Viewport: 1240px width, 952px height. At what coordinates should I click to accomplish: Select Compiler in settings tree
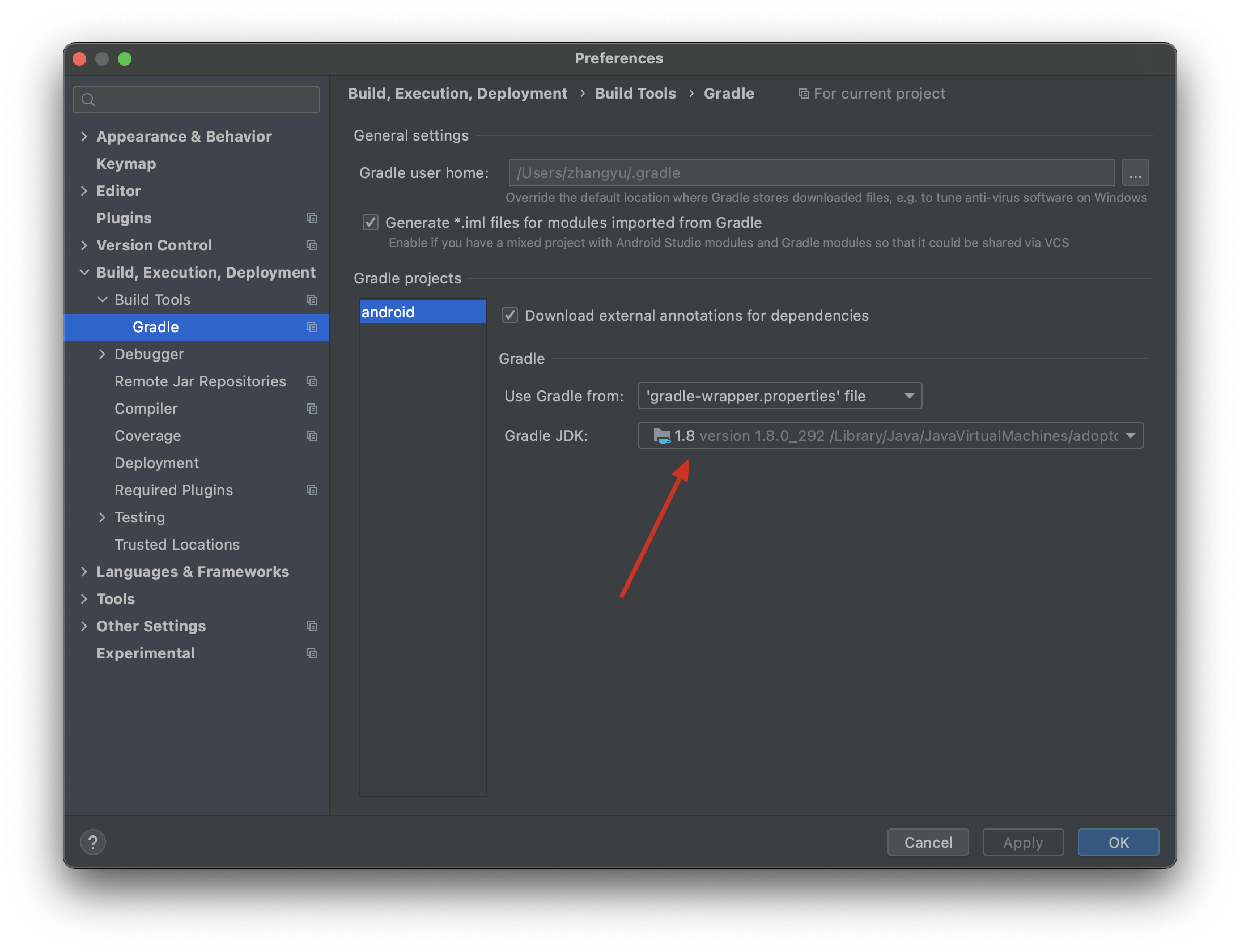(x=146, y=409)
